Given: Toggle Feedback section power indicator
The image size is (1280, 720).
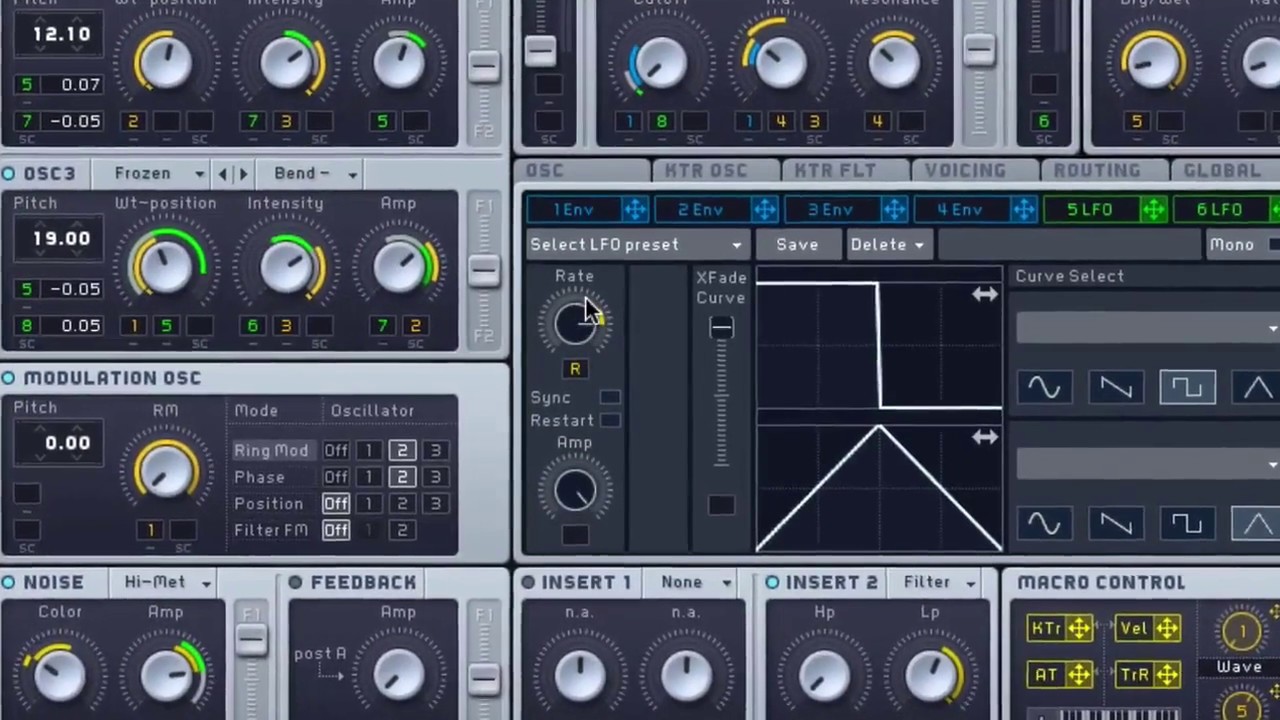Looking at the screenshot, I should point(296,583).
